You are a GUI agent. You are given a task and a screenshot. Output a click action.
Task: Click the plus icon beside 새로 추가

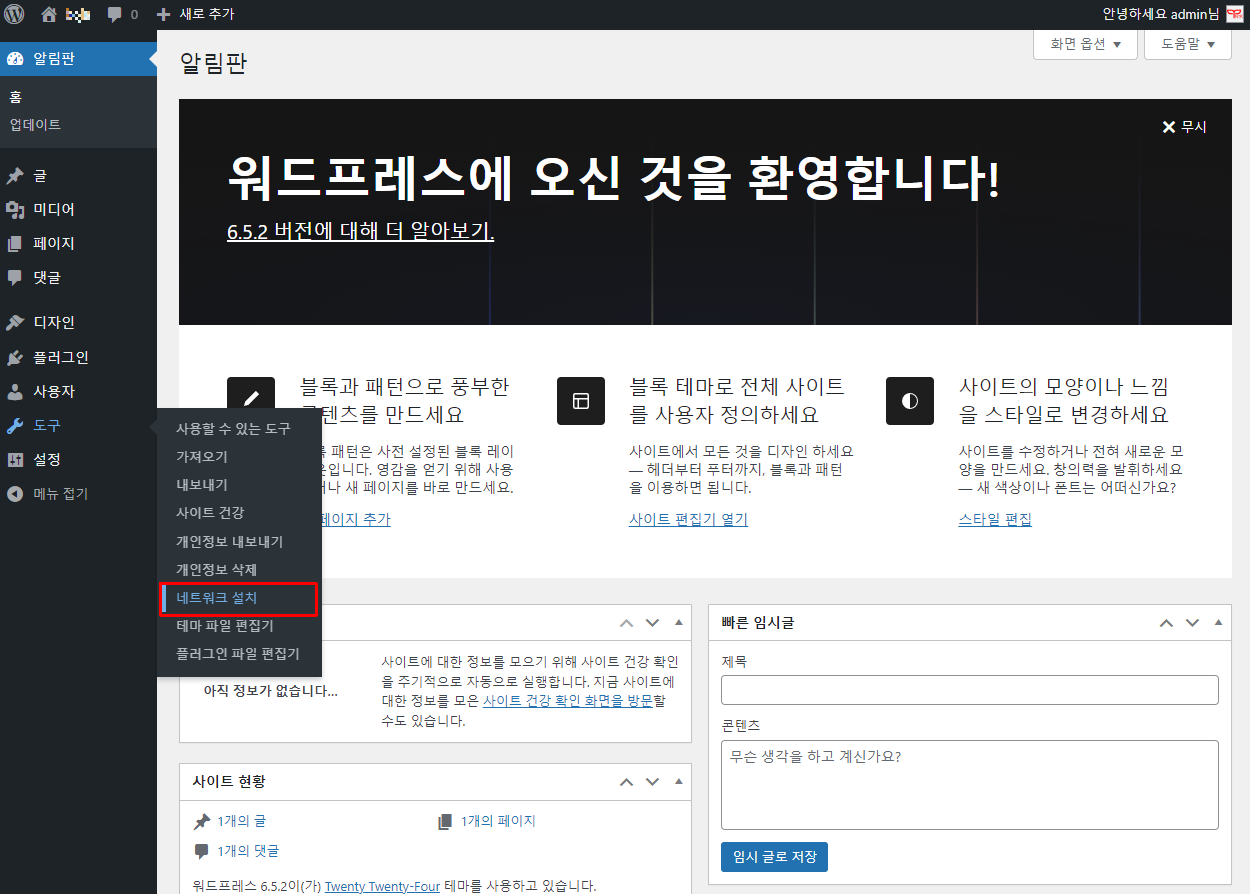pyautogui.click(x=164, y=15)
